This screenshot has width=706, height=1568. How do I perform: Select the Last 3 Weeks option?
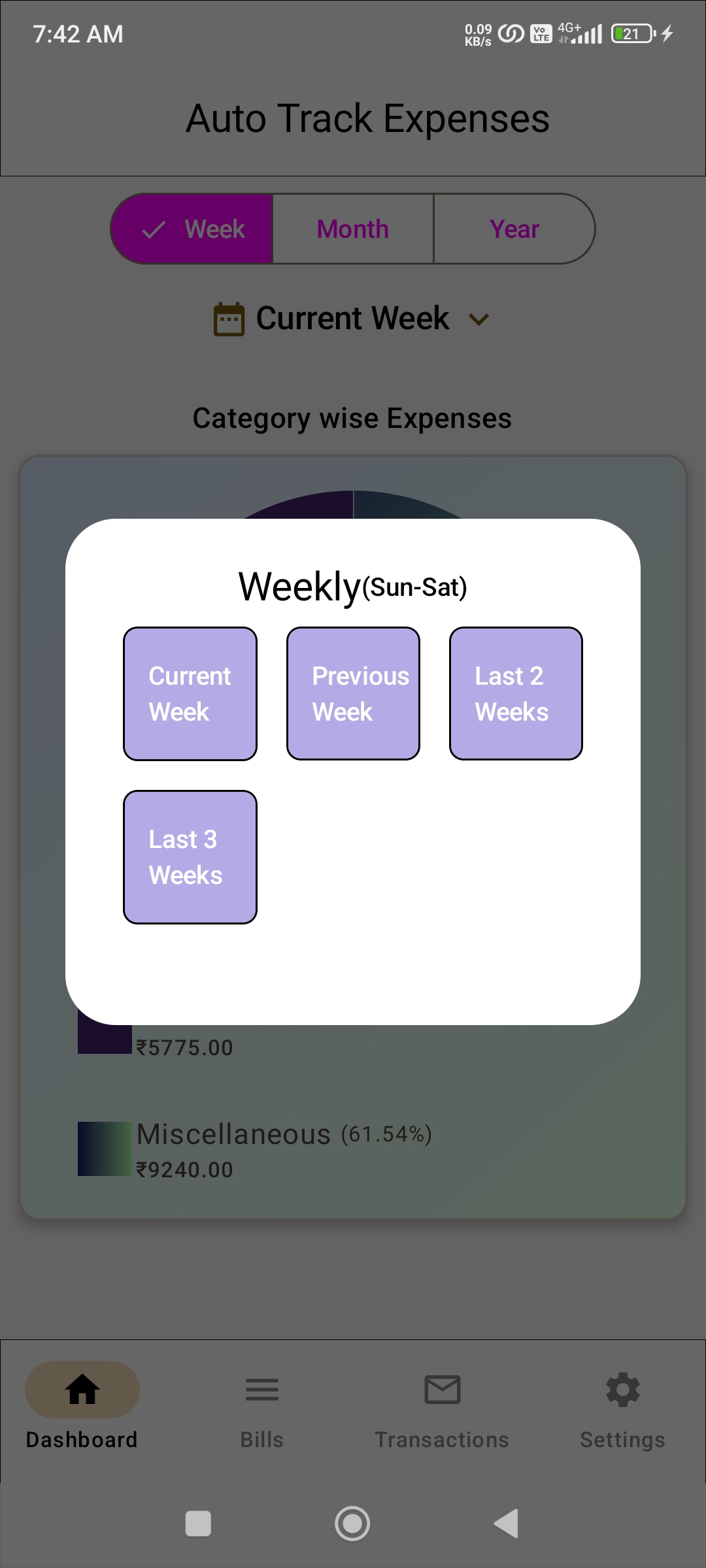(190, 857)
